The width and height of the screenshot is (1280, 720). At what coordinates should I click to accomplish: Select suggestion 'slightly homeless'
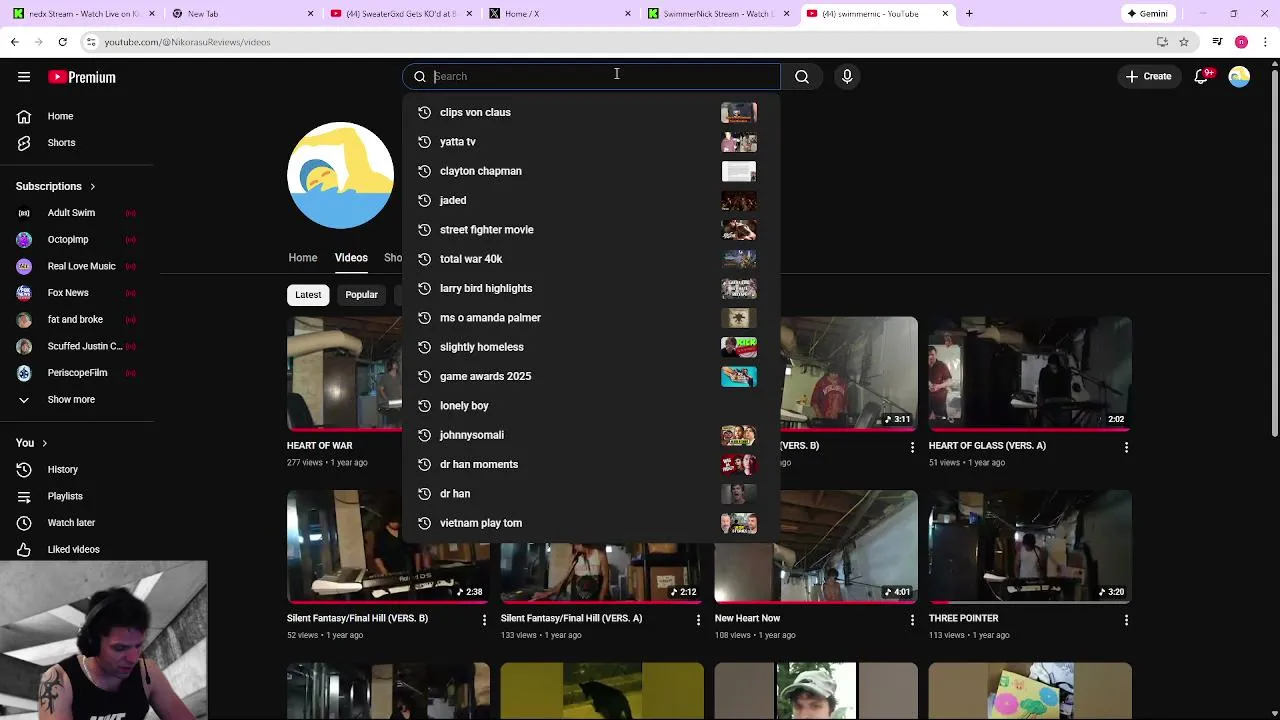click(591, 347)
